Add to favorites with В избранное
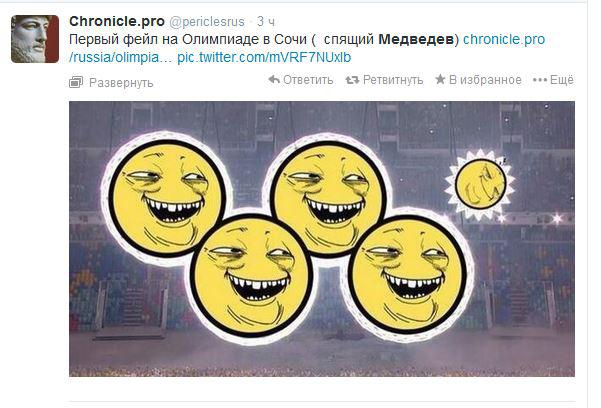 pos(485,80)
